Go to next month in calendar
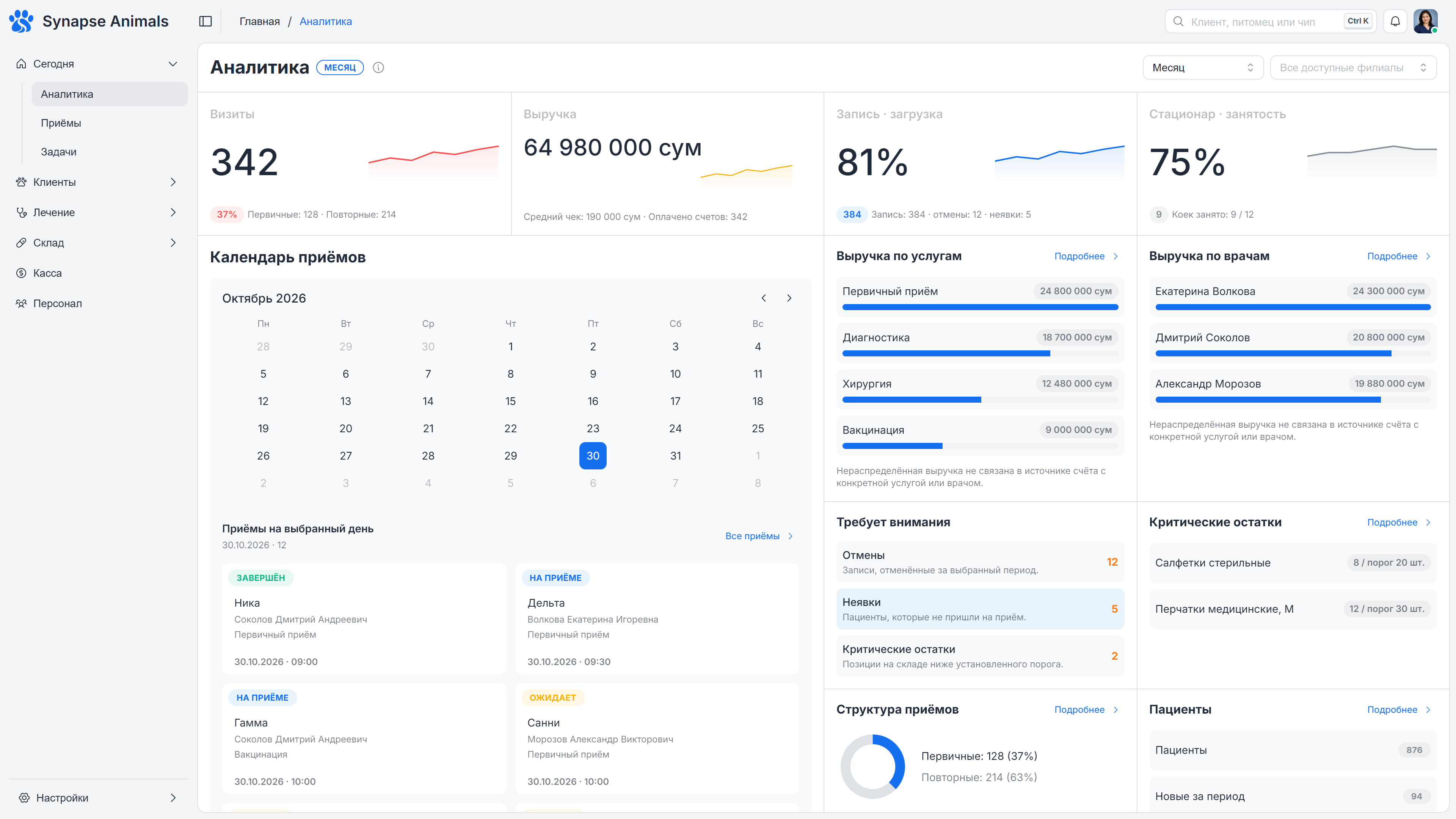1456x819 pixels. coord(789,298)
